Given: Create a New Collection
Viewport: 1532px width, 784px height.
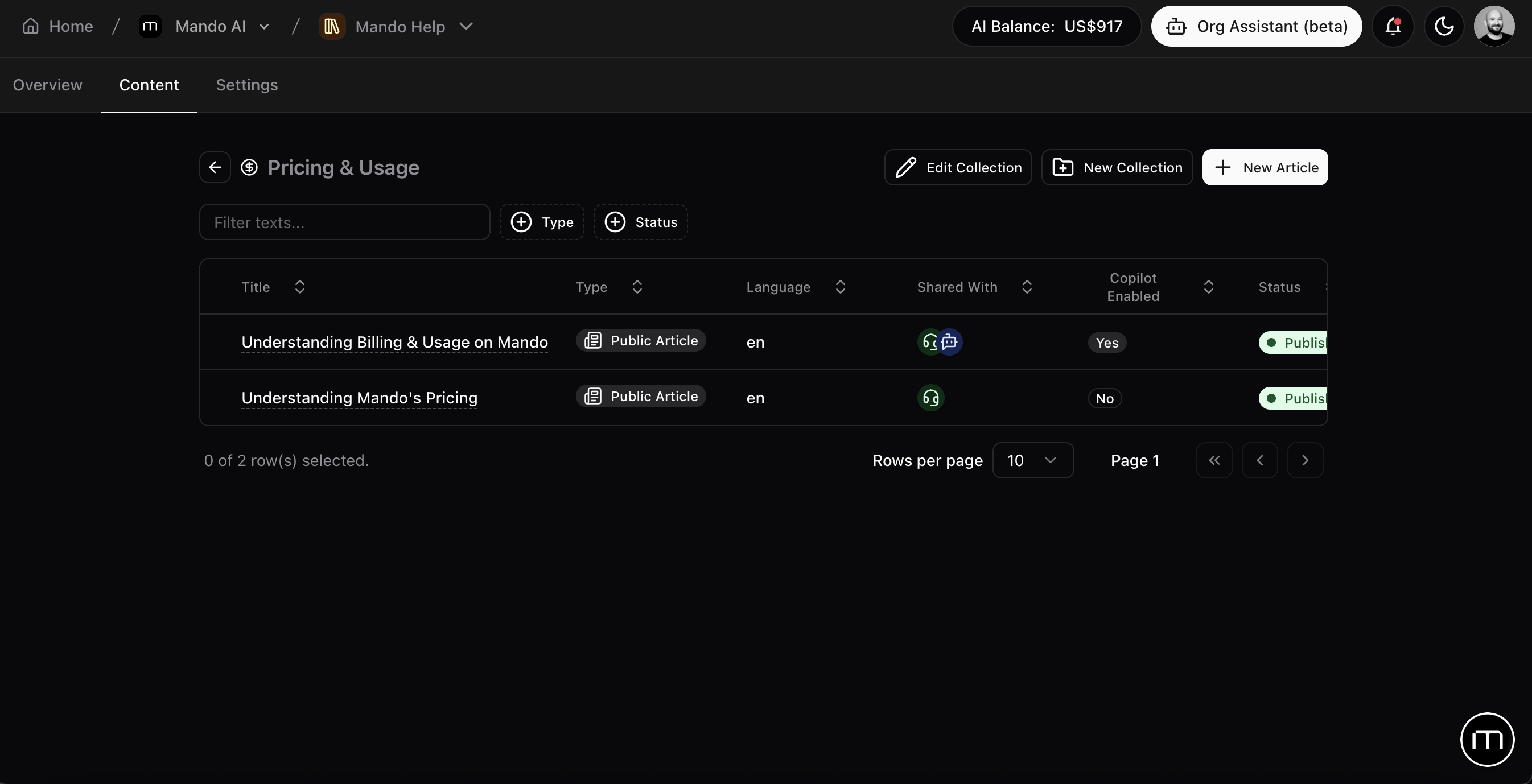Looking at the screenshot, I should tap(1117, 167).
